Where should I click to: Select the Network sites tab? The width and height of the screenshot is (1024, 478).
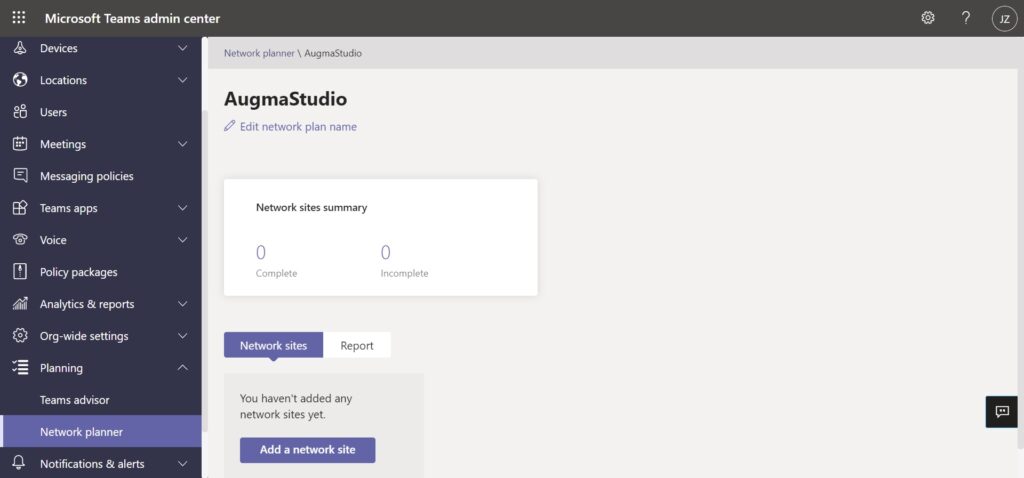(x=273, y=345)
